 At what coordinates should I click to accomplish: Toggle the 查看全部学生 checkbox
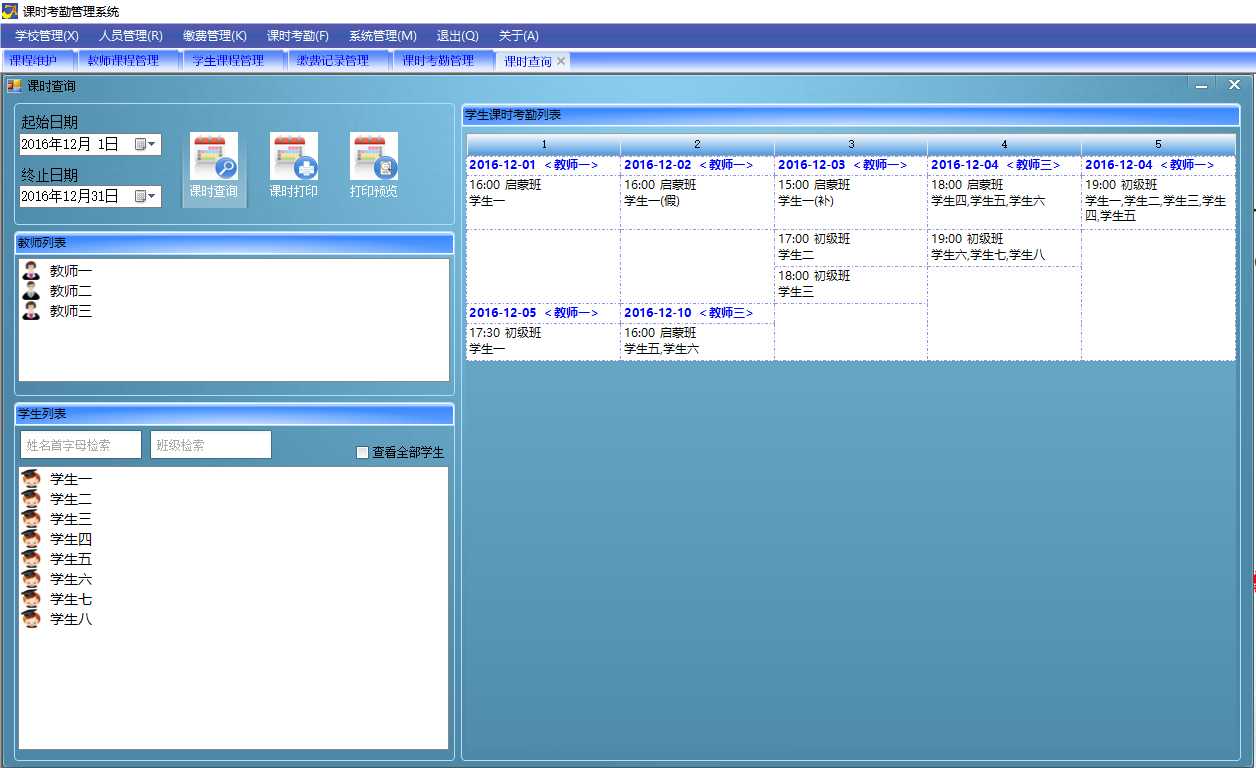click(363, 453)
